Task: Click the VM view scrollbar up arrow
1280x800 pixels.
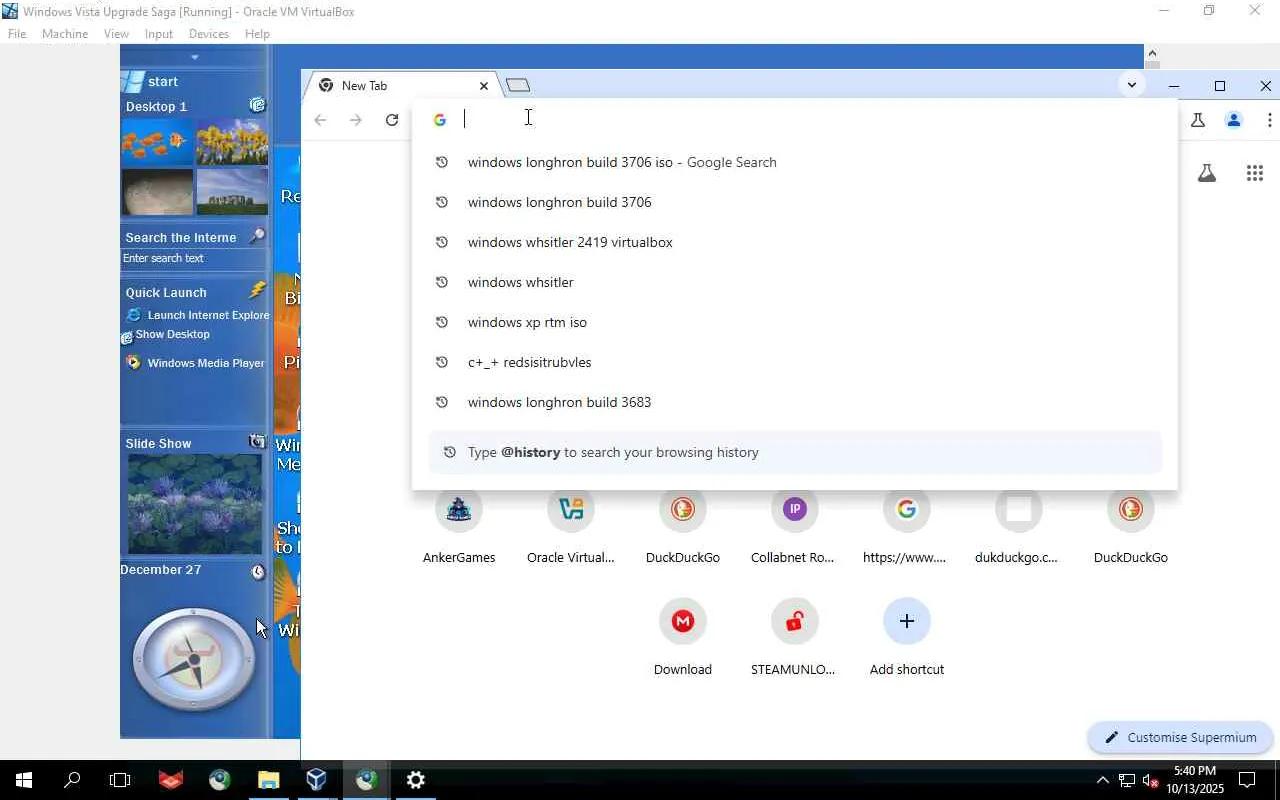Action: 1152,52
